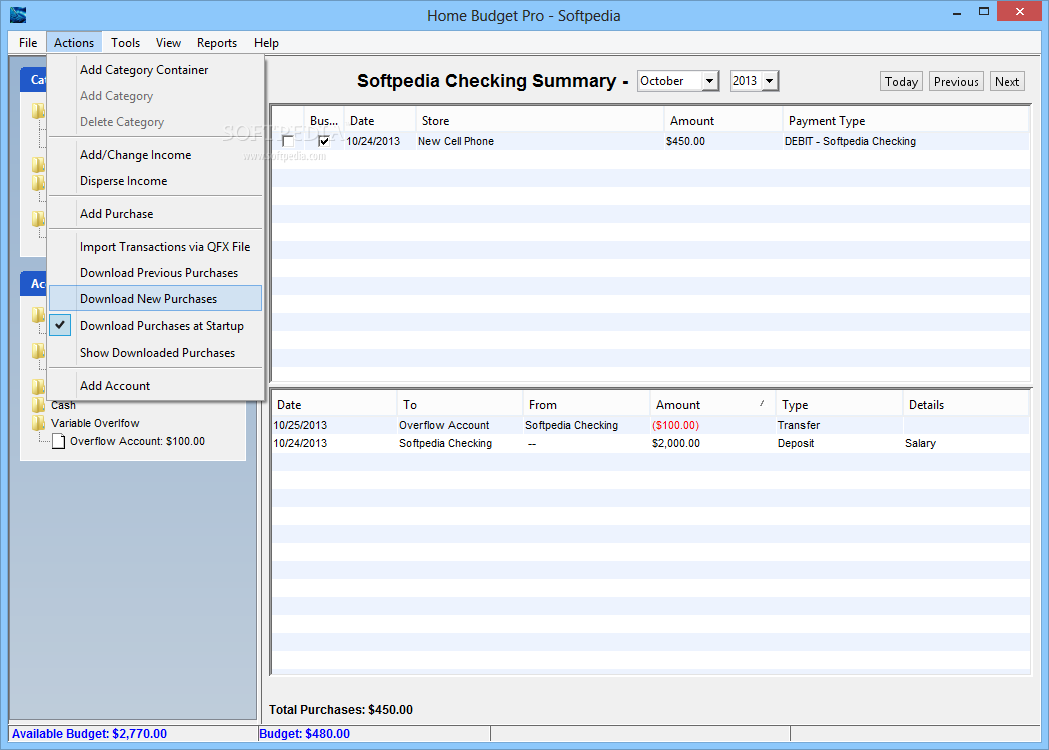Image resolution: width=1049 pixels, height=750 pixels.
Task: Select Download Previous Purchases
Action: [155, 273]
